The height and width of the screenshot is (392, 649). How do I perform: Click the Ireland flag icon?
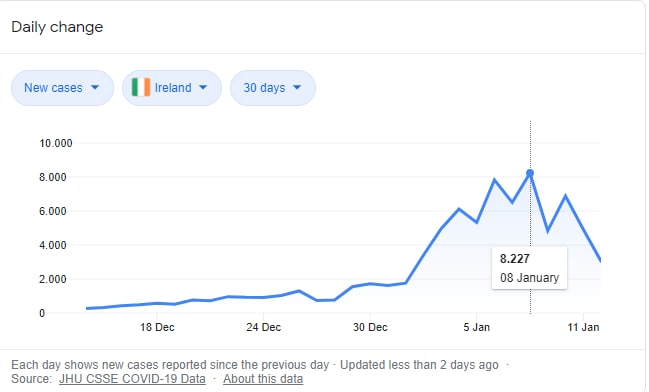click(141, 87)
